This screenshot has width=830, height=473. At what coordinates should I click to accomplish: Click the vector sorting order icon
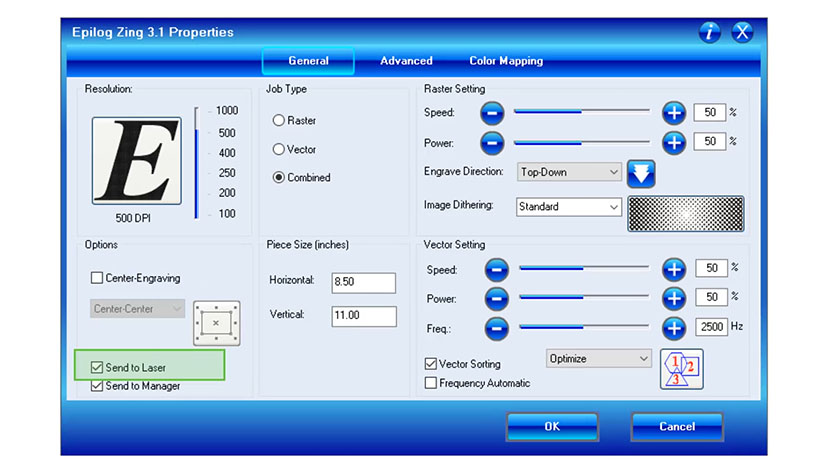click(682, 369)
